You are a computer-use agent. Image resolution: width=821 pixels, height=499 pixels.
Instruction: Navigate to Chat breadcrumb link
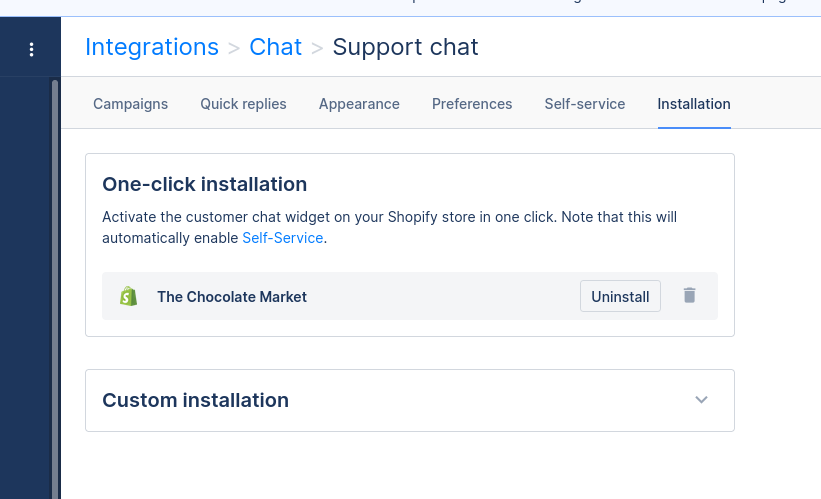click(x=276, y=47)
